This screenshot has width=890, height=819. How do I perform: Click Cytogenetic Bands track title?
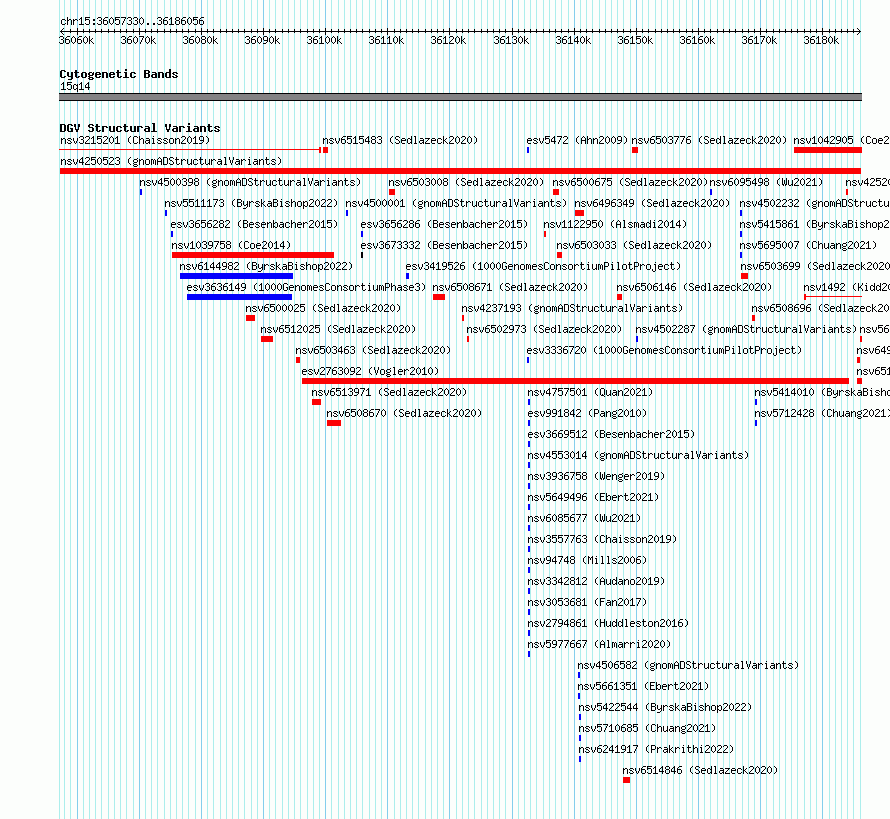(119, 74)
